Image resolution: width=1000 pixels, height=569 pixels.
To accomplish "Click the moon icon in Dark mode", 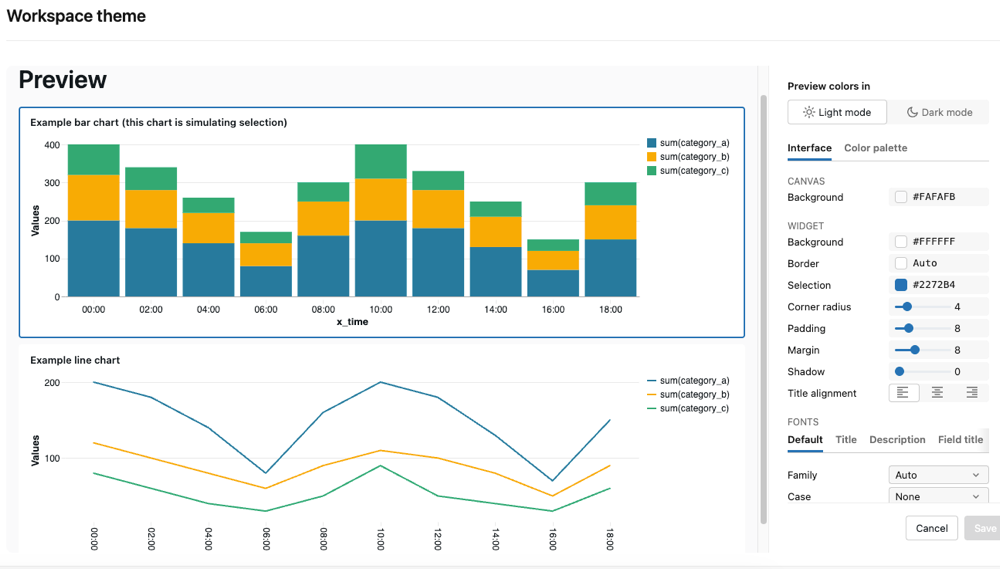I will [913, 112].
